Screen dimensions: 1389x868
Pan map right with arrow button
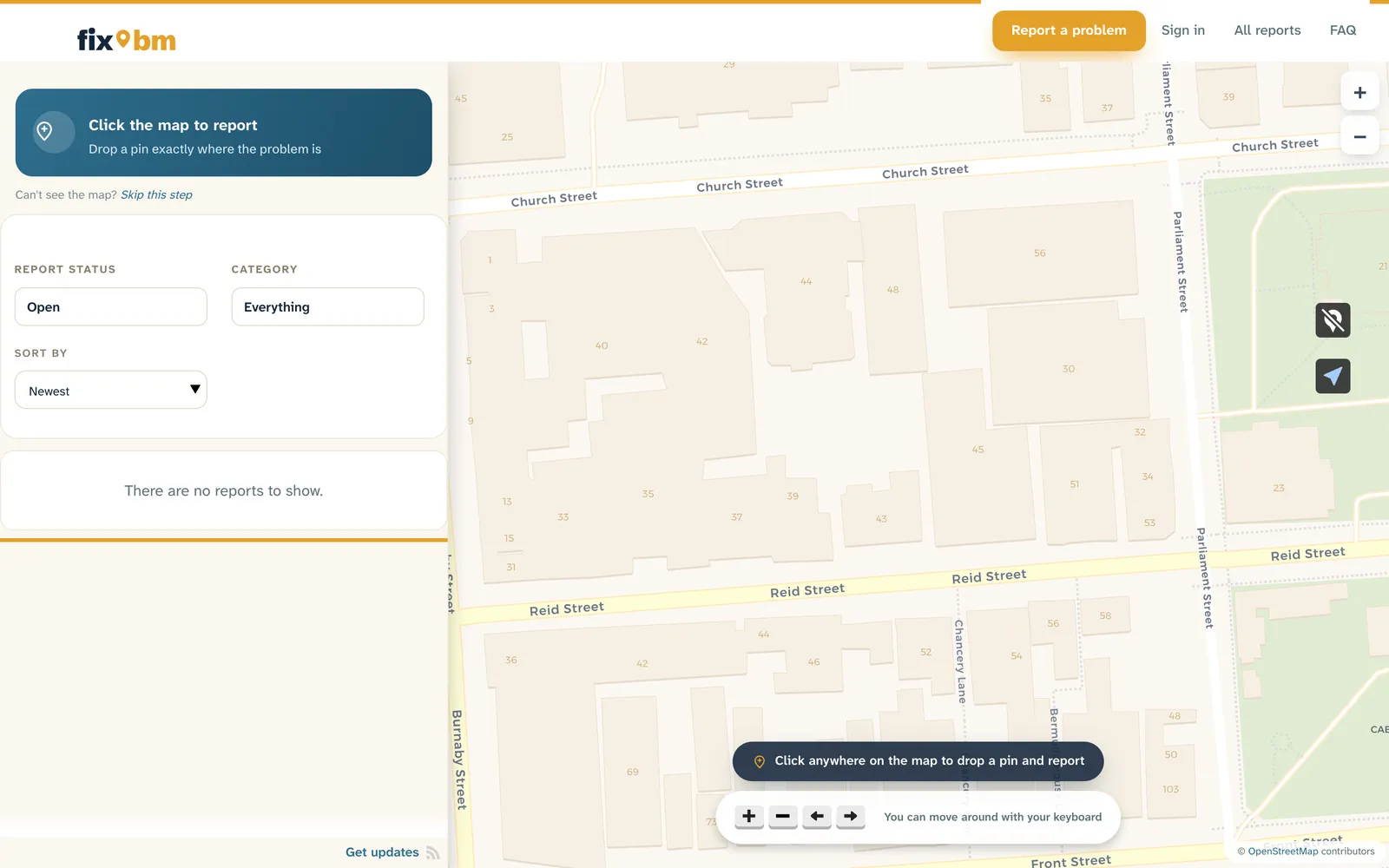851,816
